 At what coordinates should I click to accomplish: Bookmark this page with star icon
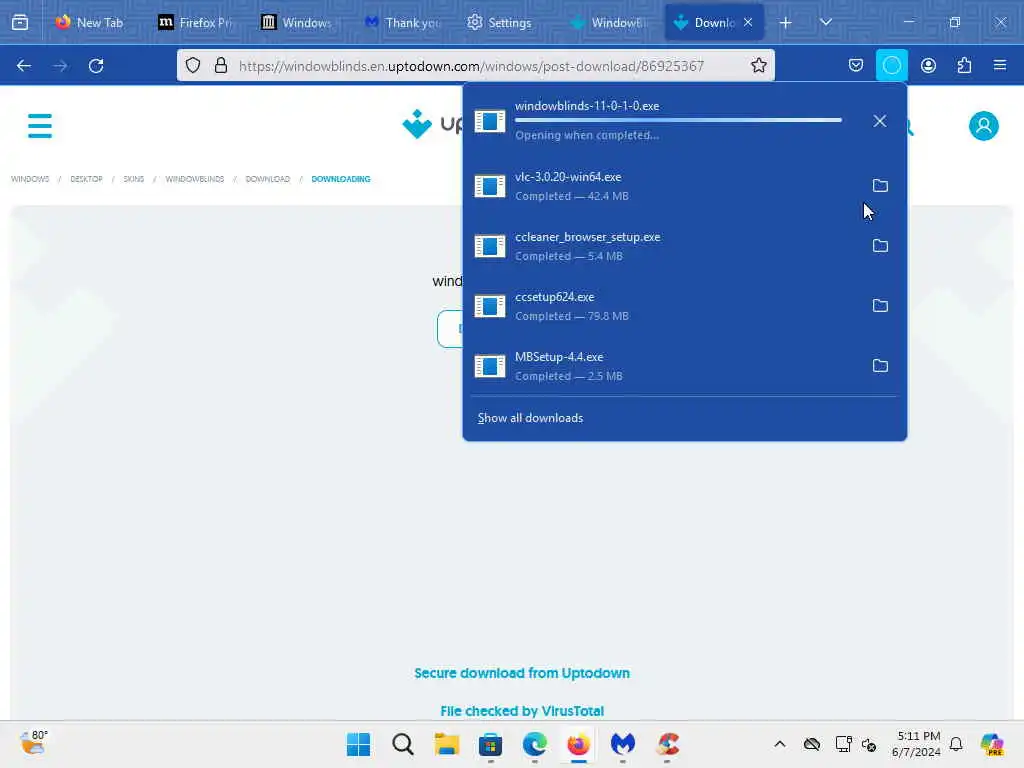(x=758, y=65)
